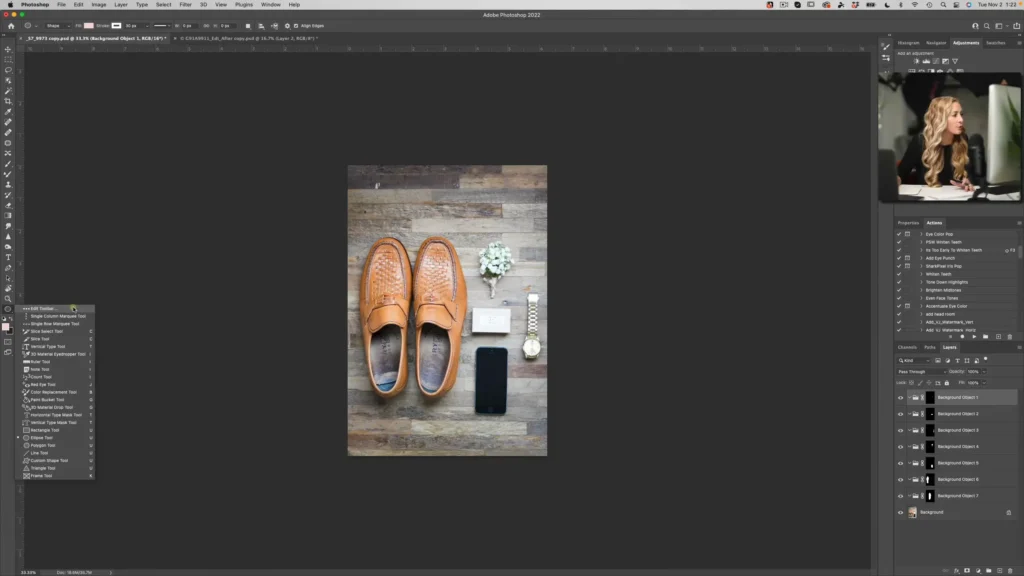This screenshot has height=576, width=1024.
Task: Hide the Background layer eye icon
Action: point(901,513)
